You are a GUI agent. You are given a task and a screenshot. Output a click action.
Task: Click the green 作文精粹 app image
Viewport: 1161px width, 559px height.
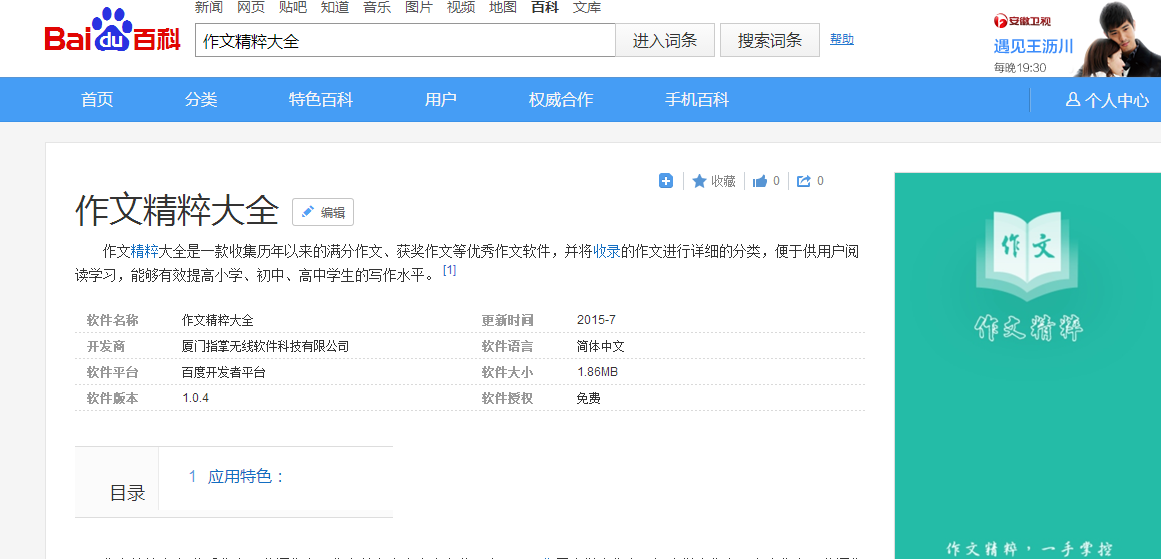[x=1028, y=366]
